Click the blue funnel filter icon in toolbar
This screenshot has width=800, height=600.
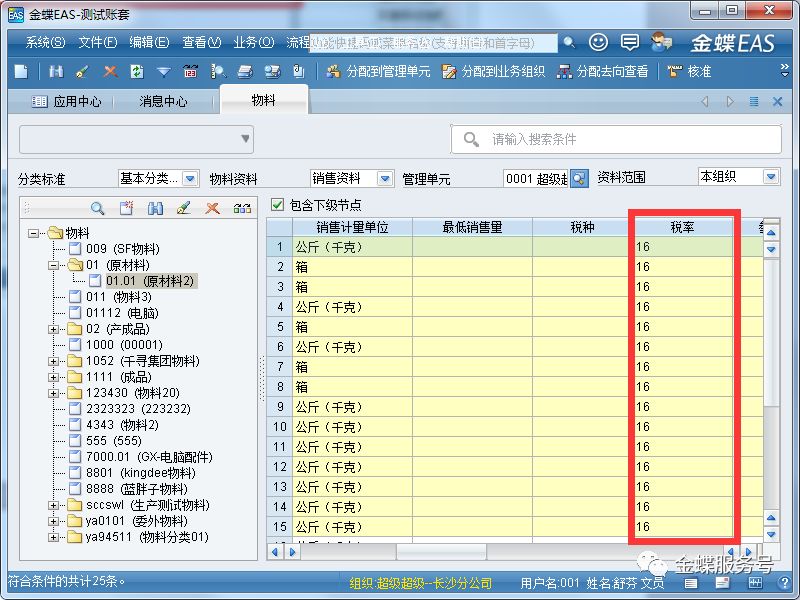click(163, 72)
